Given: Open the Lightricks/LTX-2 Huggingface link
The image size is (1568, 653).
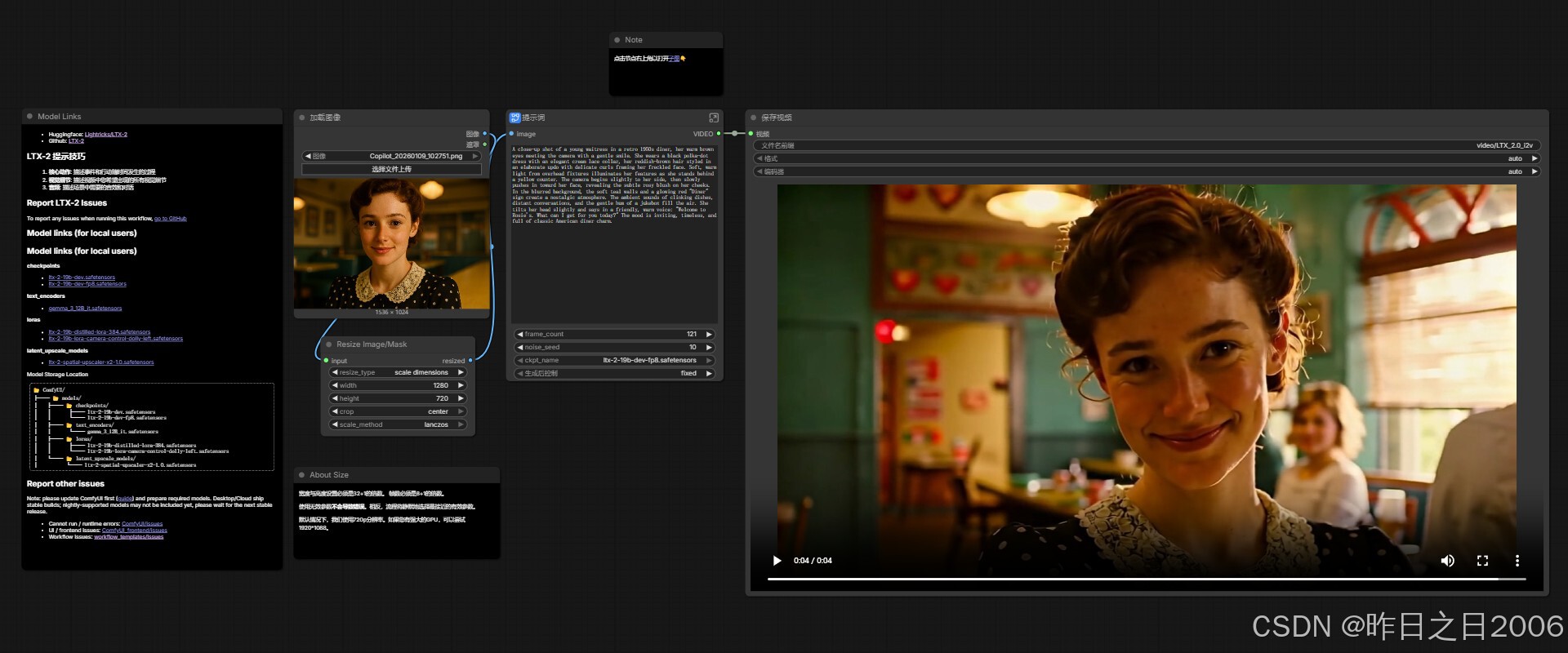Looking at the screenshot, I should point(106,135).
